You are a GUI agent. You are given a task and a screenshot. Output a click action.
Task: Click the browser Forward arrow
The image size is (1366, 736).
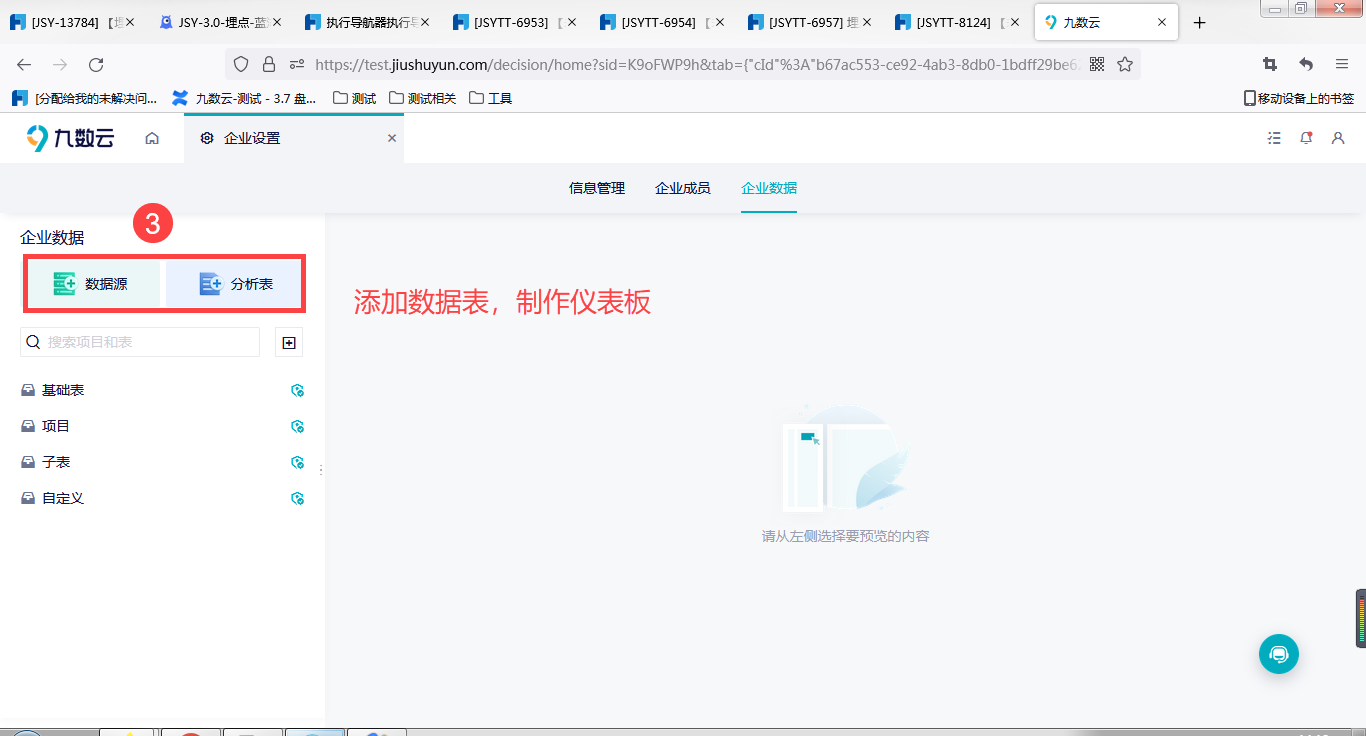[60, 64]
